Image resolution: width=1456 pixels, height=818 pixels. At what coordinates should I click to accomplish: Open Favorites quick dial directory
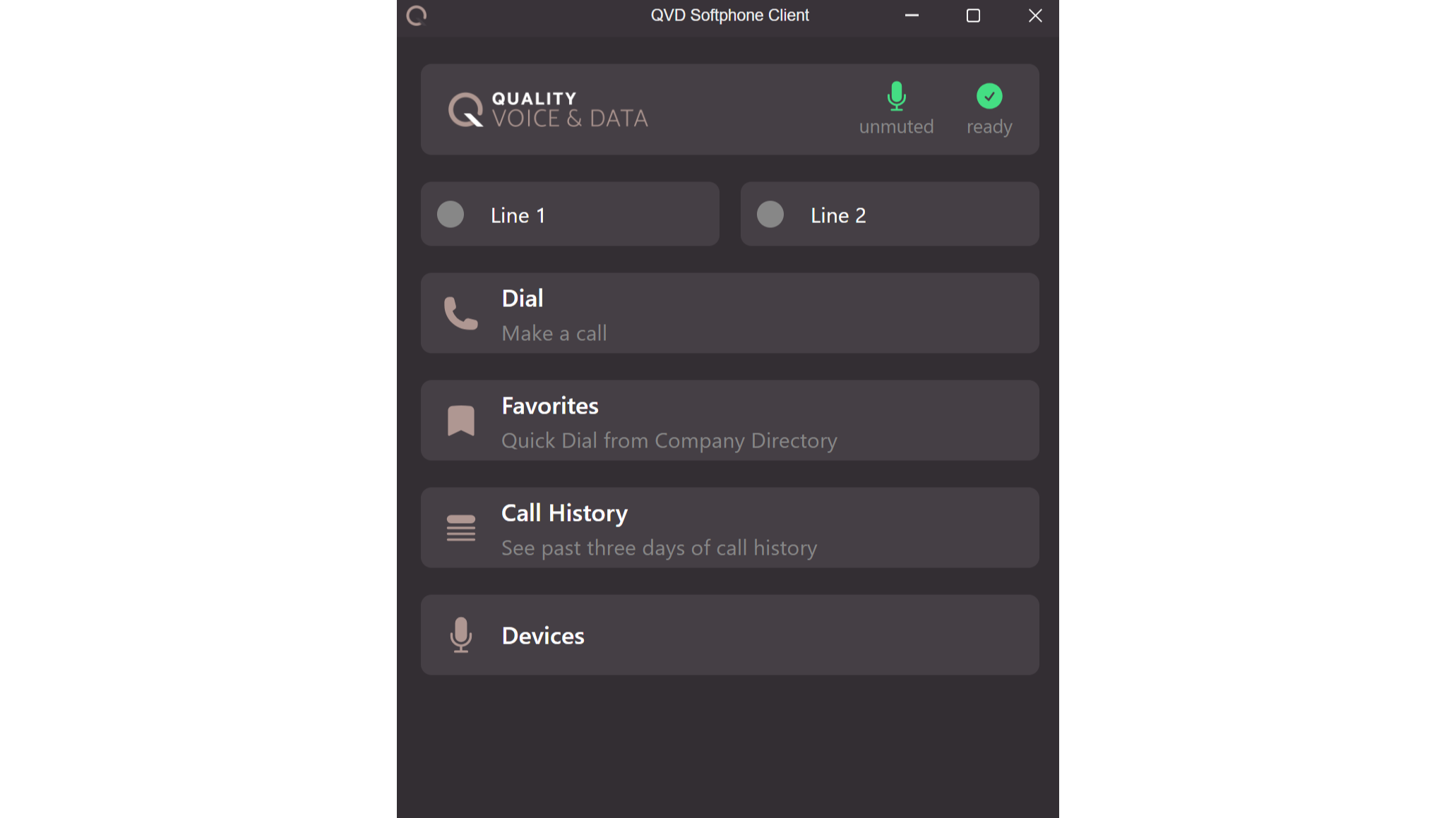[x=729, y=421]
